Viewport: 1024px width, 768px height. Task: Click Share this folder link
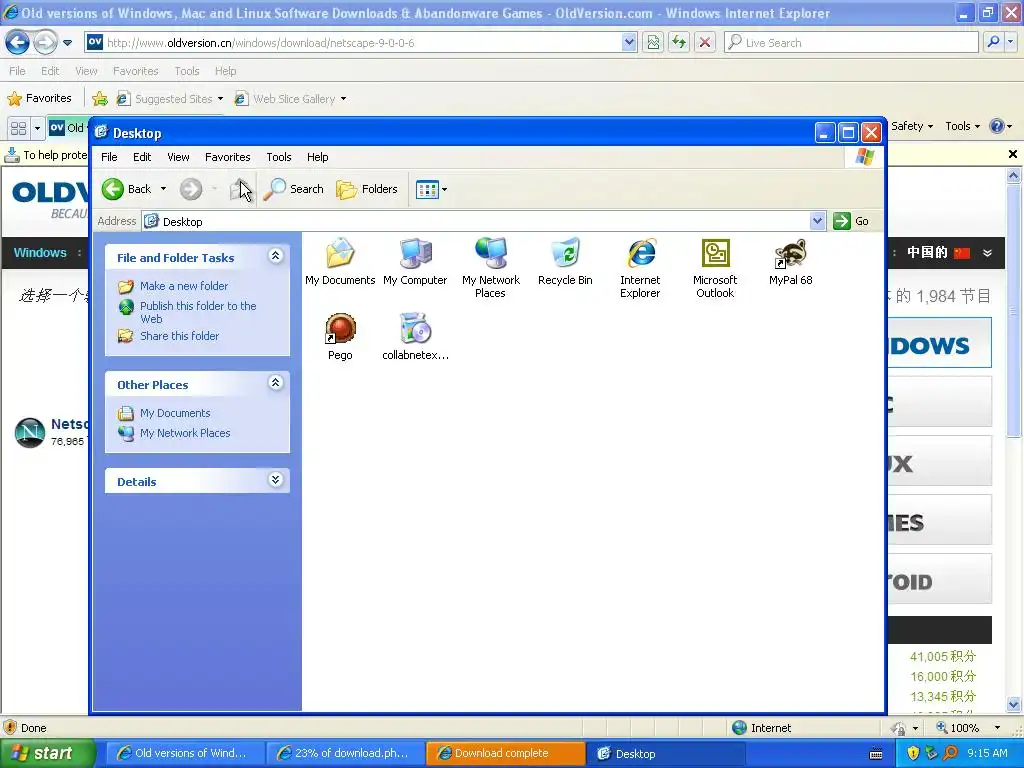click(x=180, y=336)
